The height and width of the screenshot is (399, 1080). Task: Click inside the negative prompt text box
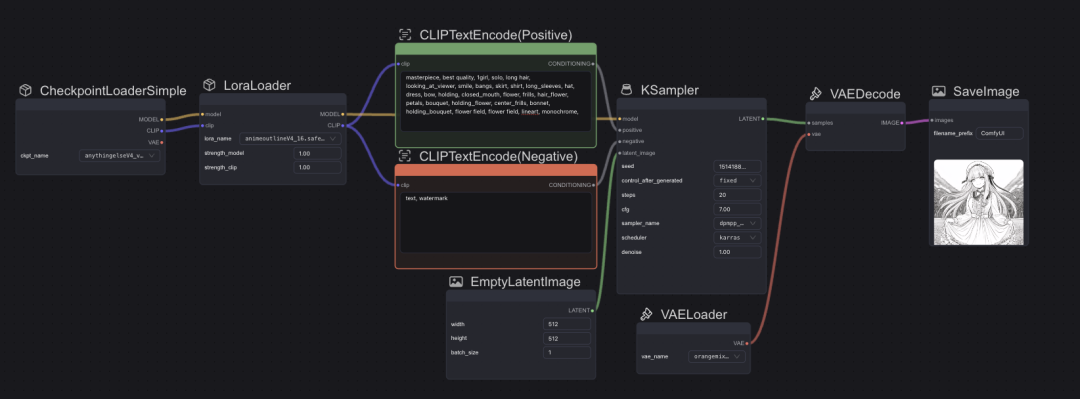[x=496, y=223]
